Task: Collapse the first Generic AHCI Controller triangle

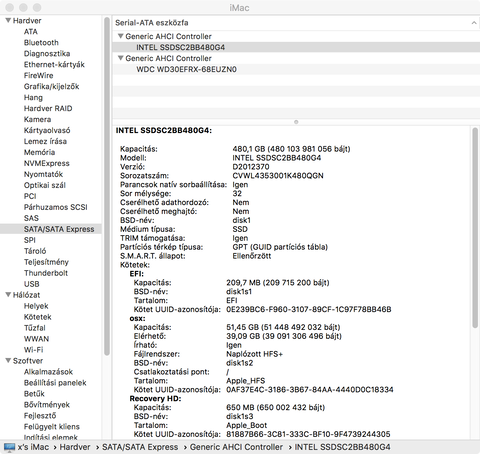Action: coord(121,36)
